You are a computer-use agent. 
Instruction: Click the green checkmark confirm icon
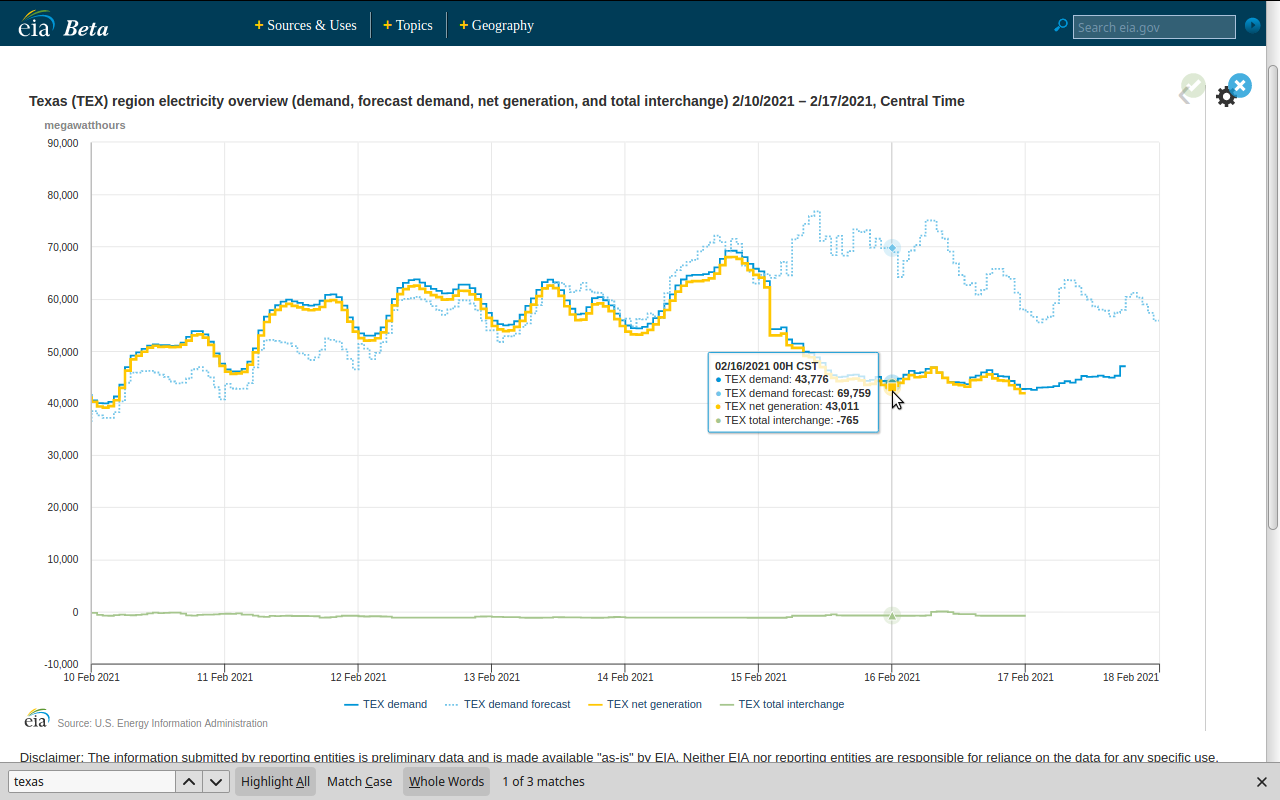[1193, 86]
